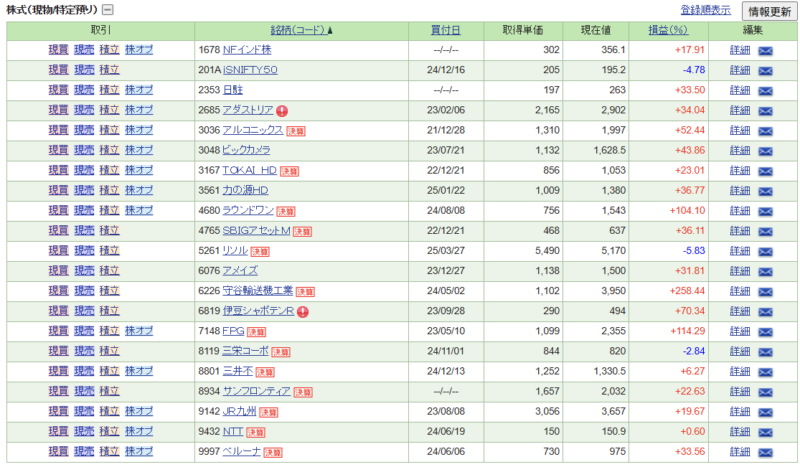Click 株オプ for NTT row
The image size is (800, 467).
[x=139, y=431]
